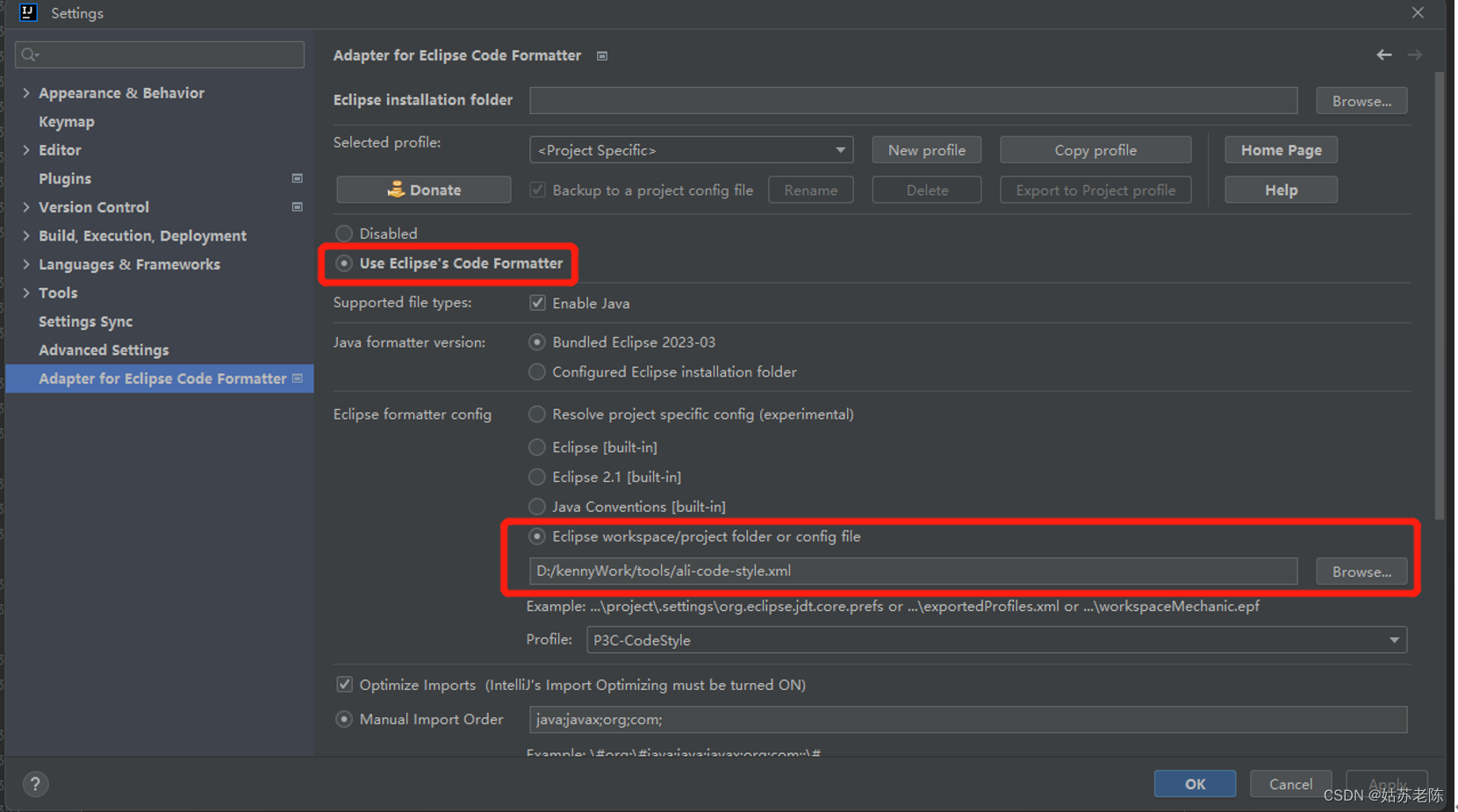Click the Cancel button

1290,784
